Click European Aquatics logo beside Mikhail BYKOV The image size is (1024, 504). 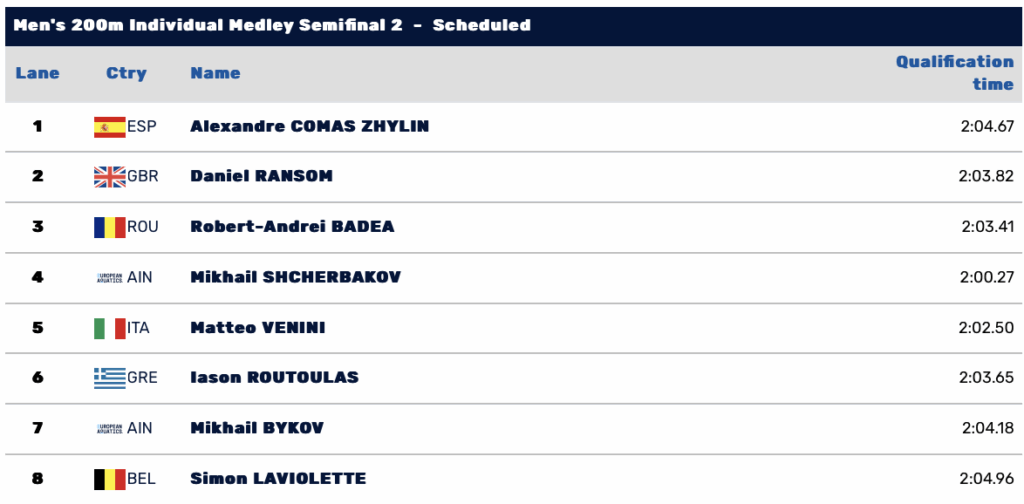coord(110,429)
